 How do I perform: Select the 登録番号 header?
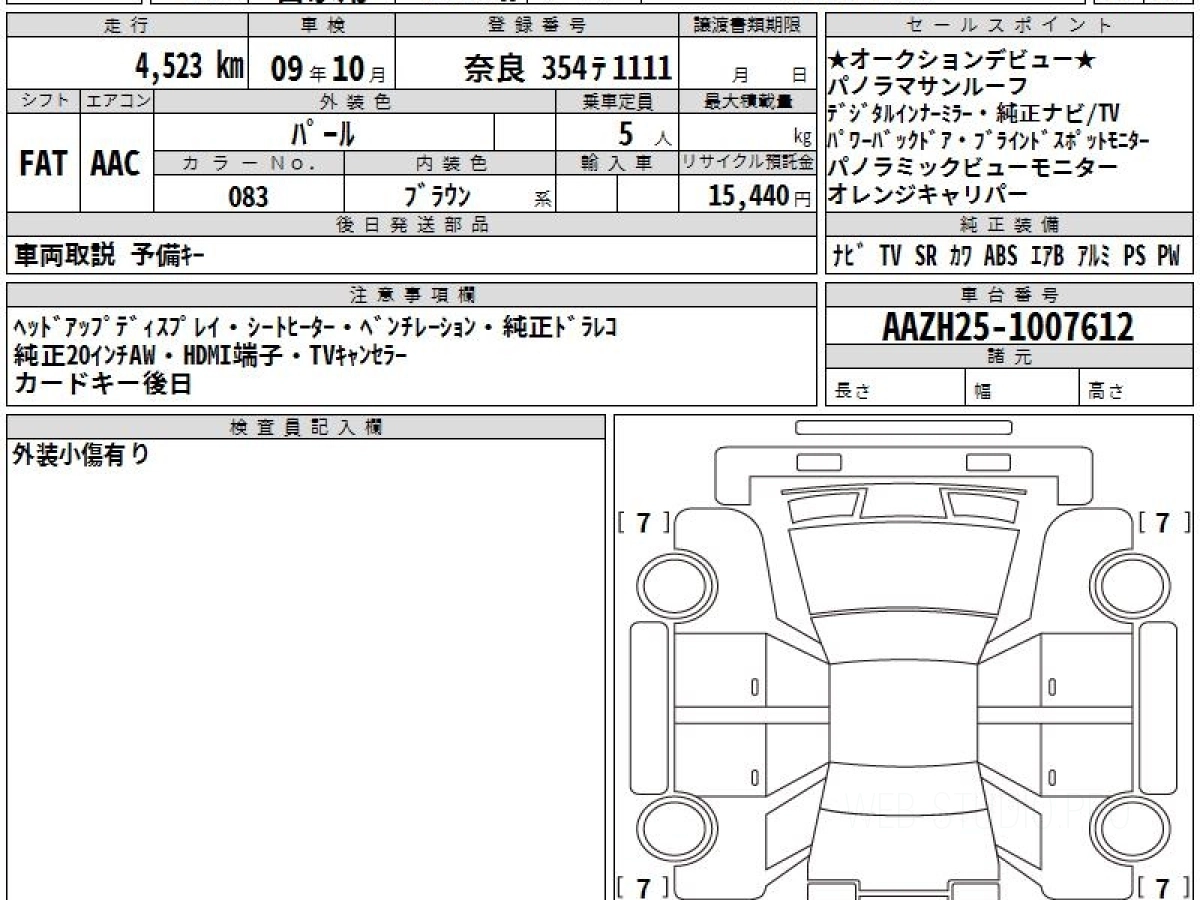(538, 26)
